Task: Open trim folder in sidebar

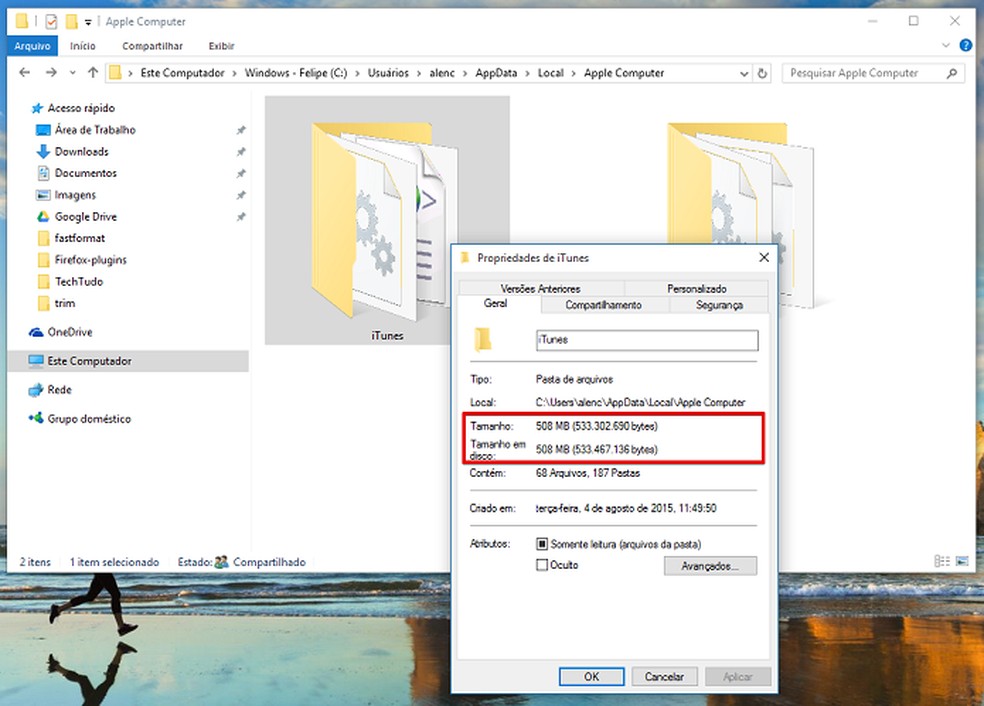Action: (65, 303)
